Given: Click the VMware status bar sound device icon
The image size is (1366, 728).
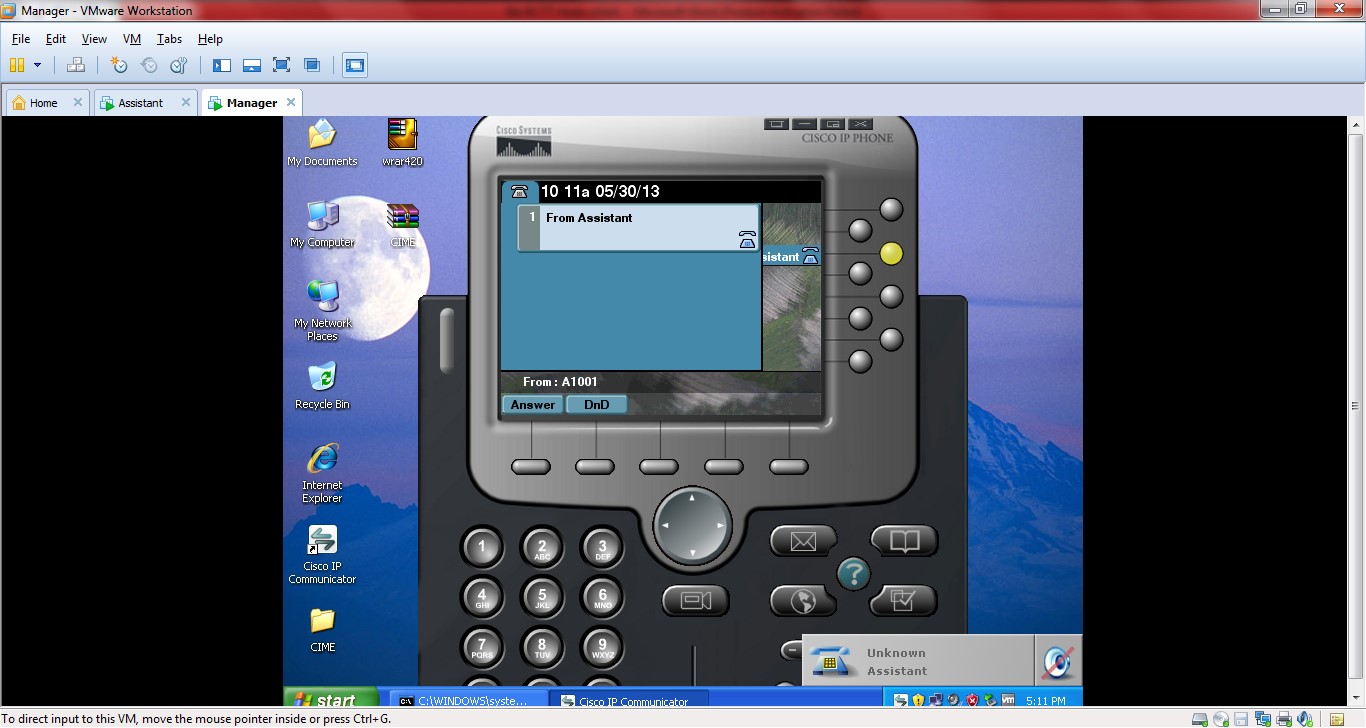Looking at the screenshot, I should point(1305,719).
